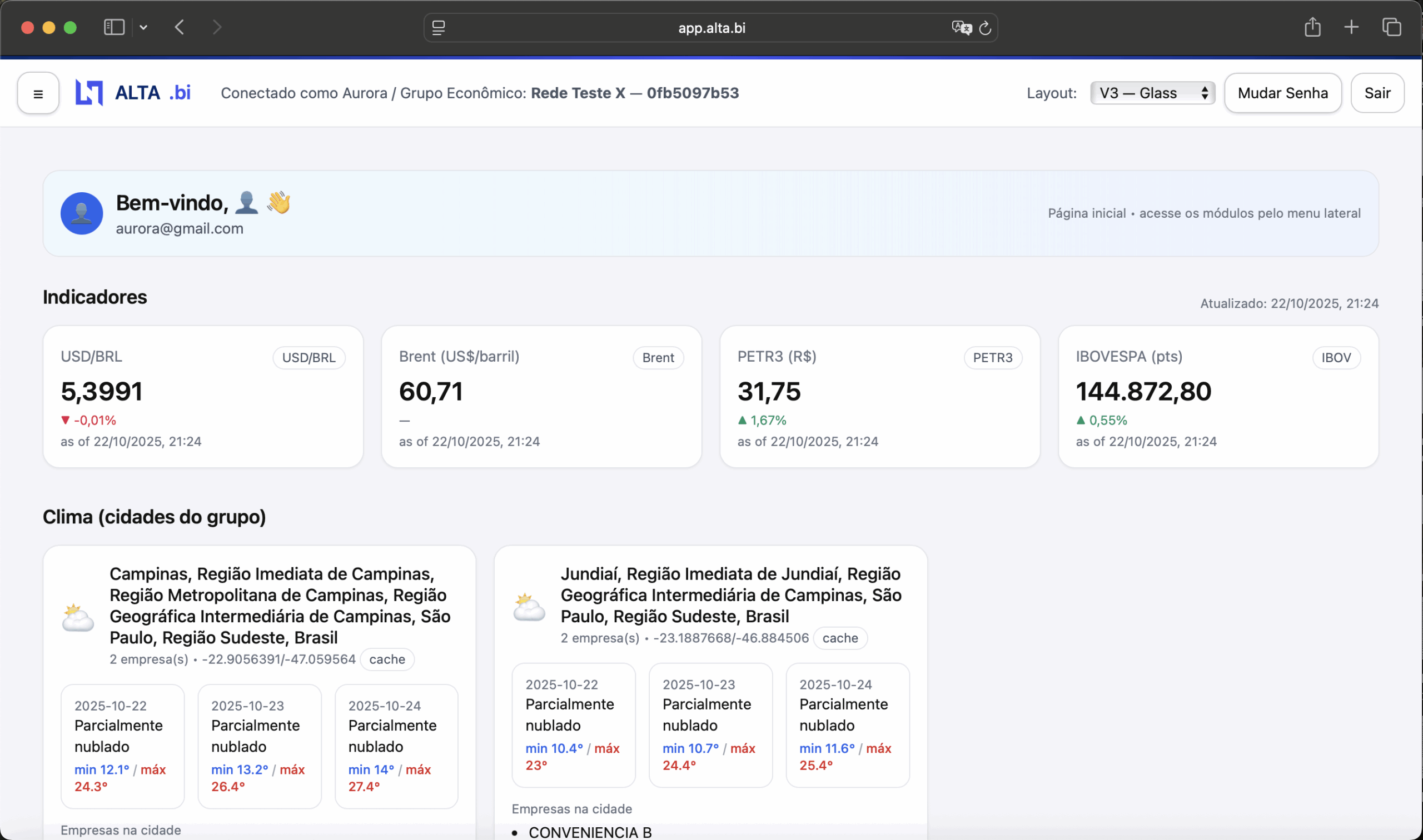
Task: Show the tab overview icon
Action: (x=1391, y=27)
